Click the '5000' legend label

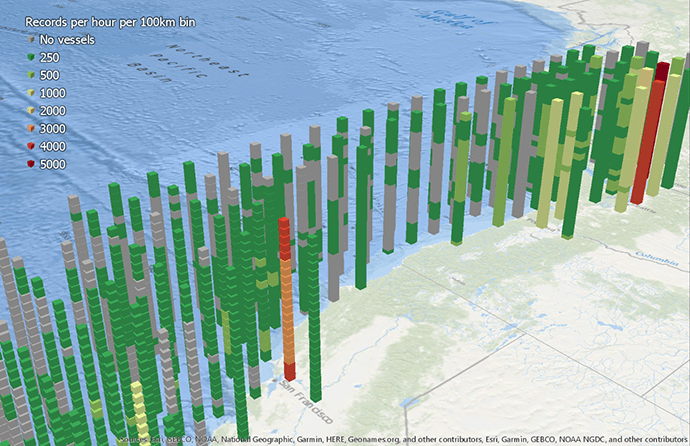coord(52,164)
